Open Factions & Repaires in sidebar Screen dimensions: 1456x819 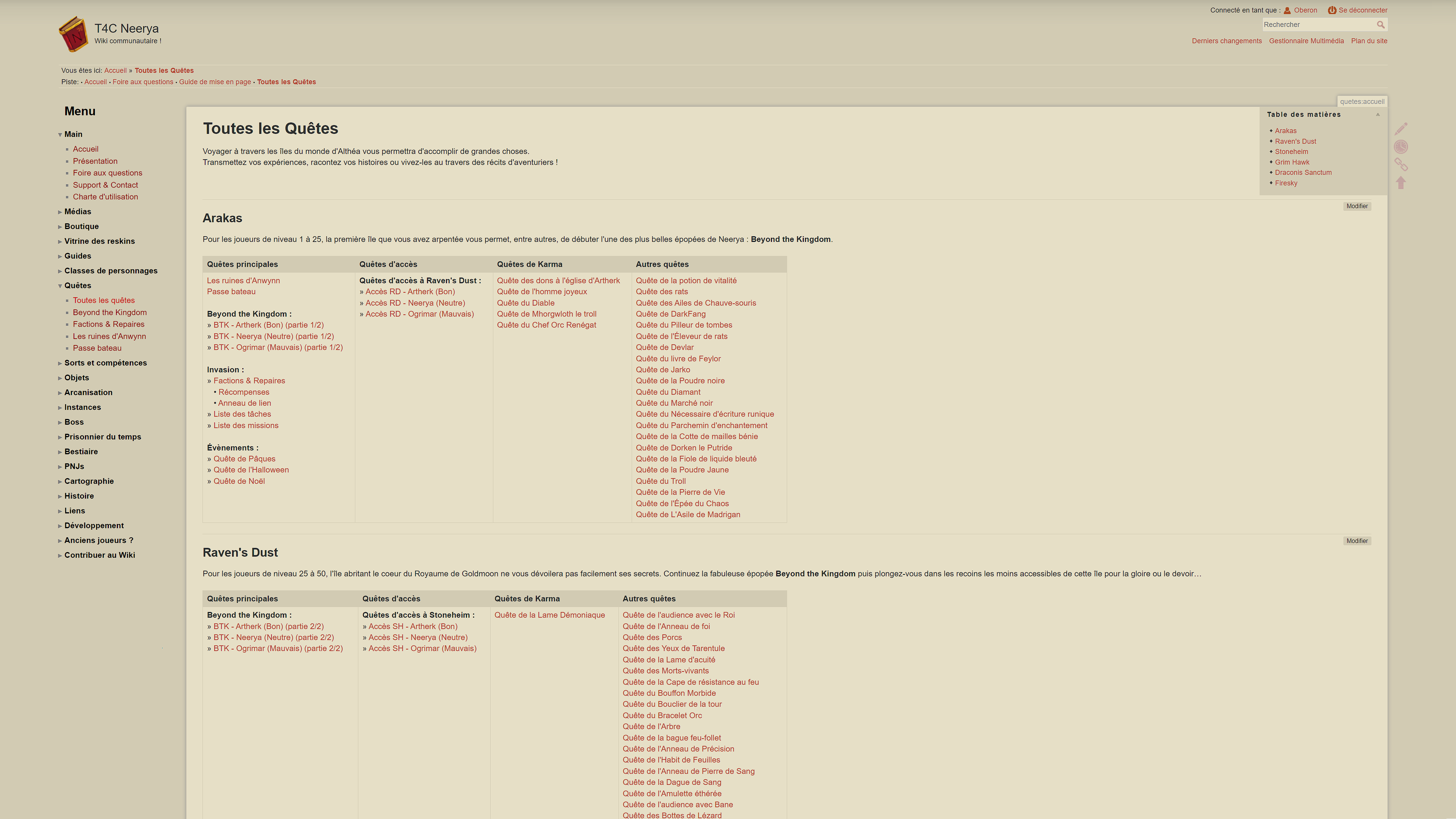tap(108, 324)
